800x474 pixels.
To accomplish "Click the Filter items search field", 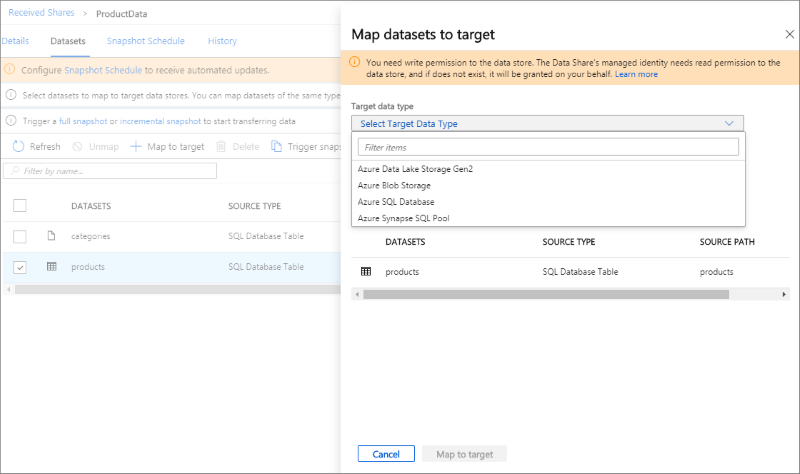I will 548,147.
